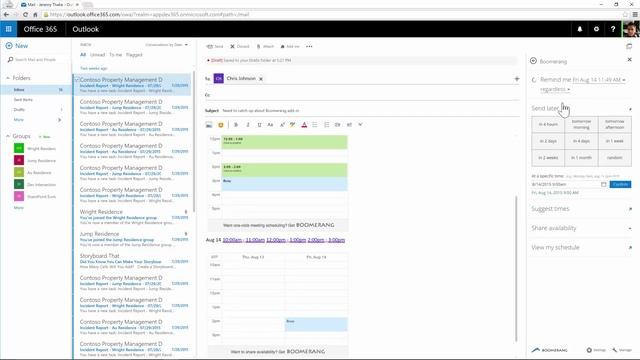Close the Boomerang panel
The image size is (640, 360).
[x=629, y=60]
